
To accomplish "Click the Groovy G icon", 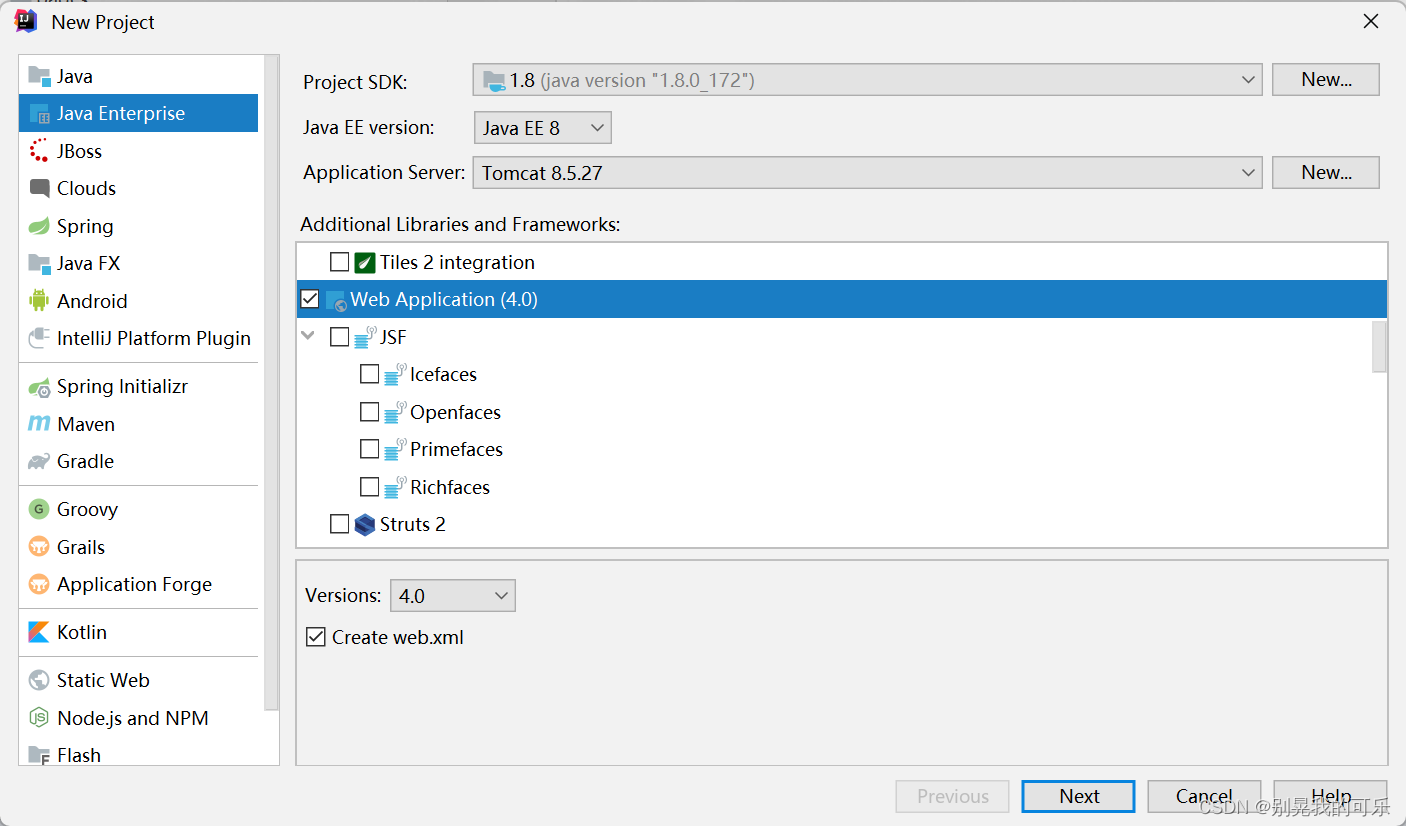I will click(x=39, y=509).
